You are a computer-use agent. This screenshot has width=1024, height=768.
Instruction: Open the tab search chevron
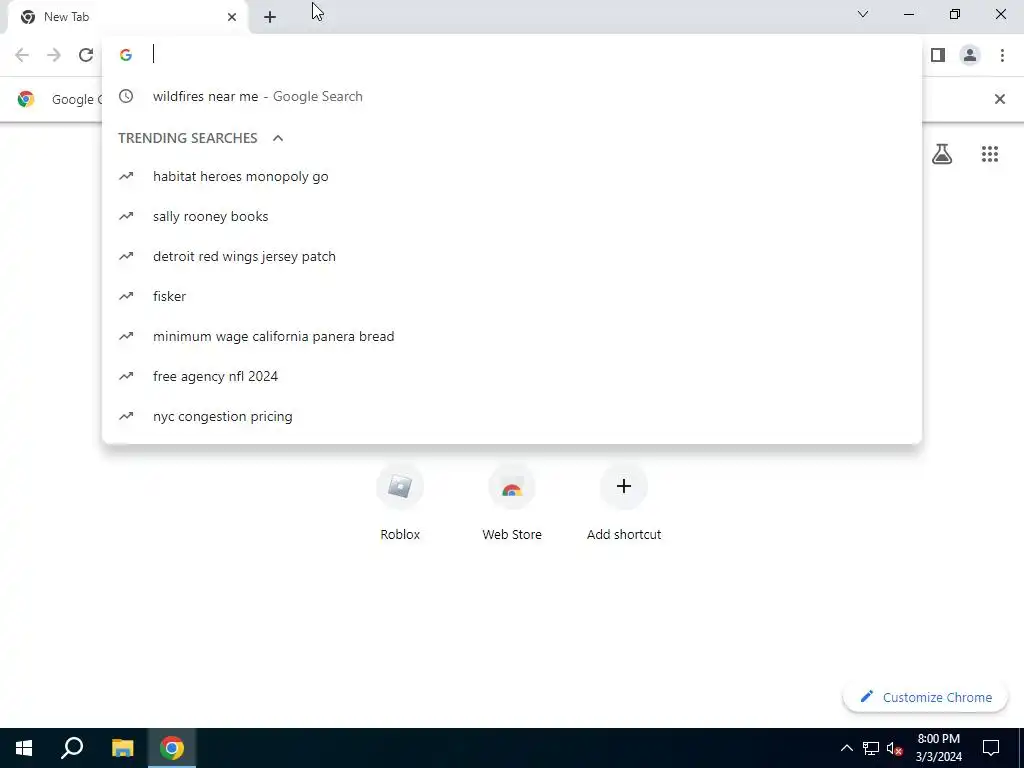coord(863,14)
